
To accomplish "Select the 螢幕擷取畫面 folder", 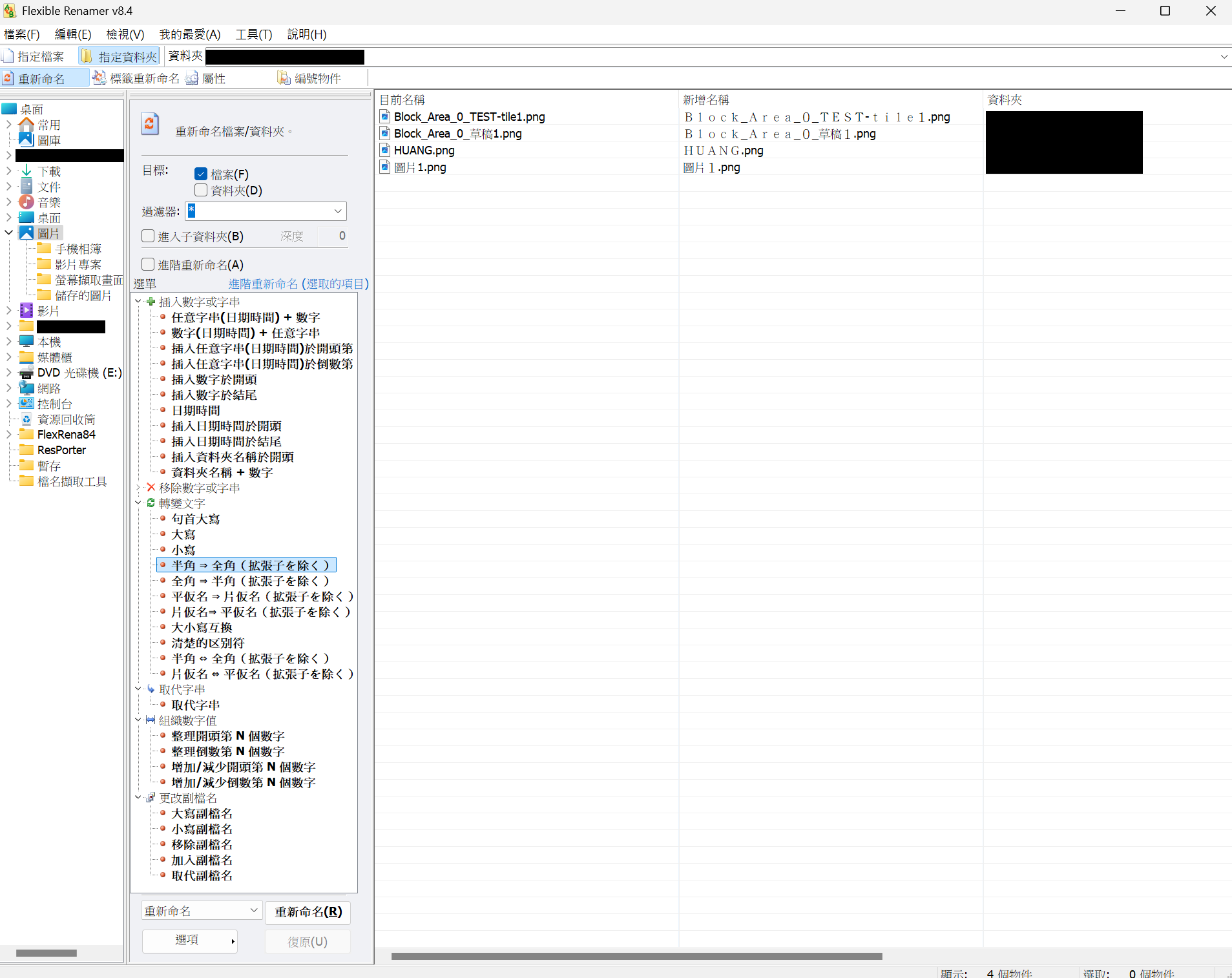I will (x=89, y=280).
